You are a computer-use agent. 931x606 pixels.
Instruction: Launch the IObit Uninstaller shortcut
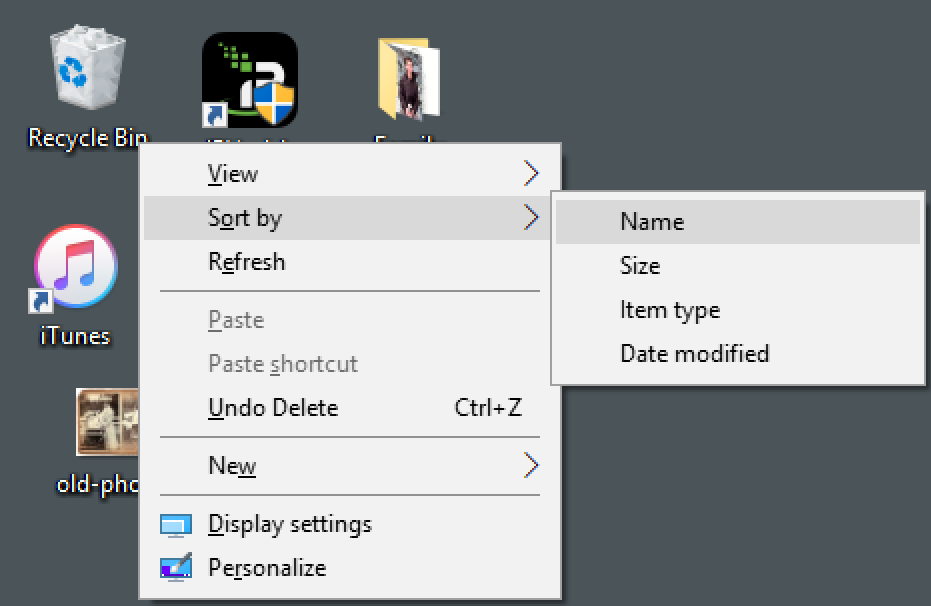(249, 80)
